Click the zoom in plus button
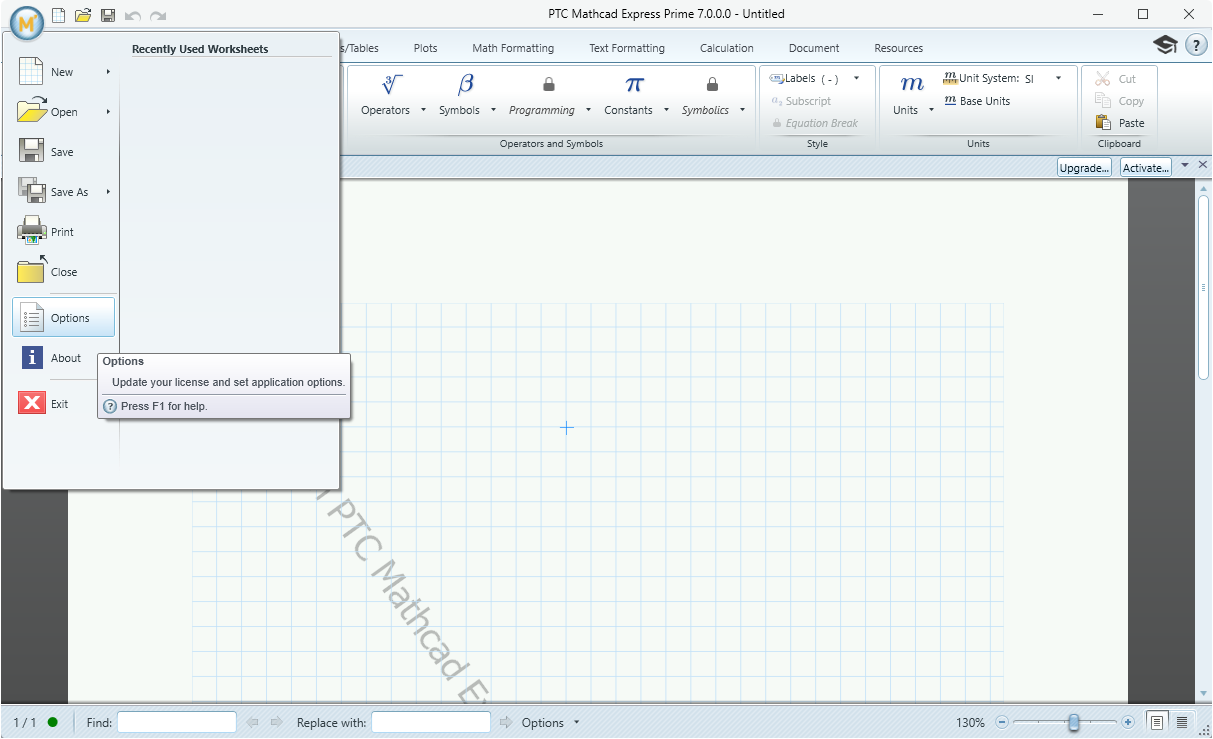 tap(1128, 722)
